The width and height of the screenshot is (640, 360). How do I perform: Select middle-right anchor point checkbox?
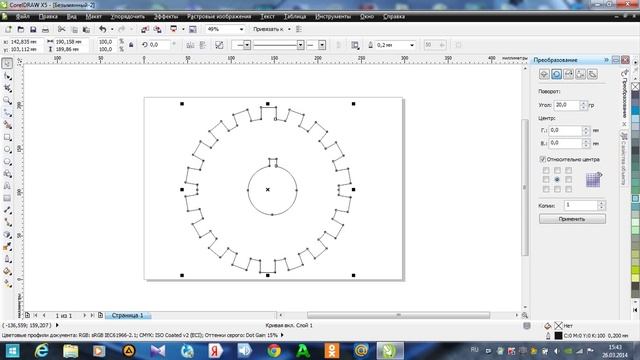569,180
